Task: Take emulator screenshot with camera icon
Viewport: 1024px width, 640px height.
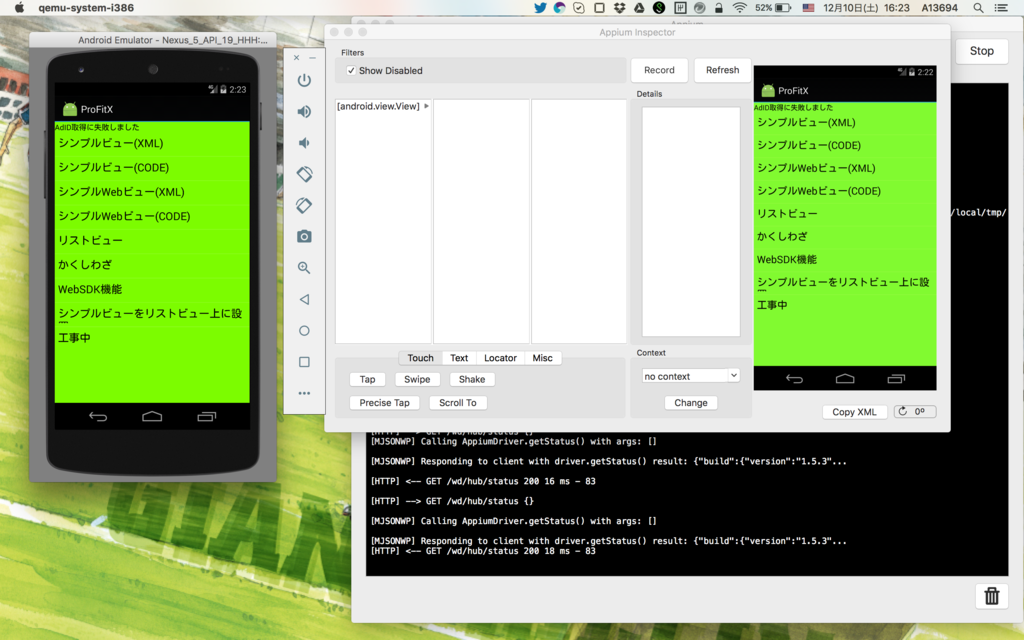Action: pyautogui.click(x=304, y=236)
